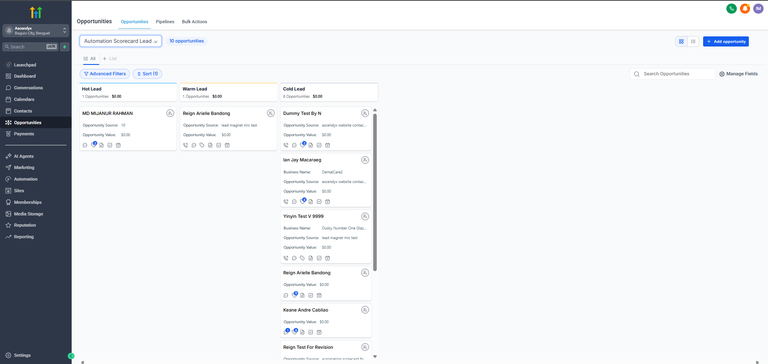Open the Sort (1) options
Viewport: 768px width, 364px height.
pos(147,74)
